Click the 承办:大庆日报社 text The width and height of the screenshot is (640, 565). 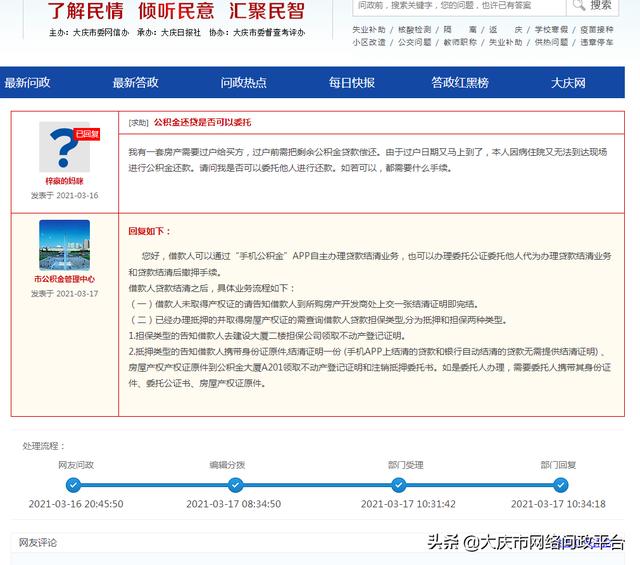pyautogui.click(x=169, y=33)
